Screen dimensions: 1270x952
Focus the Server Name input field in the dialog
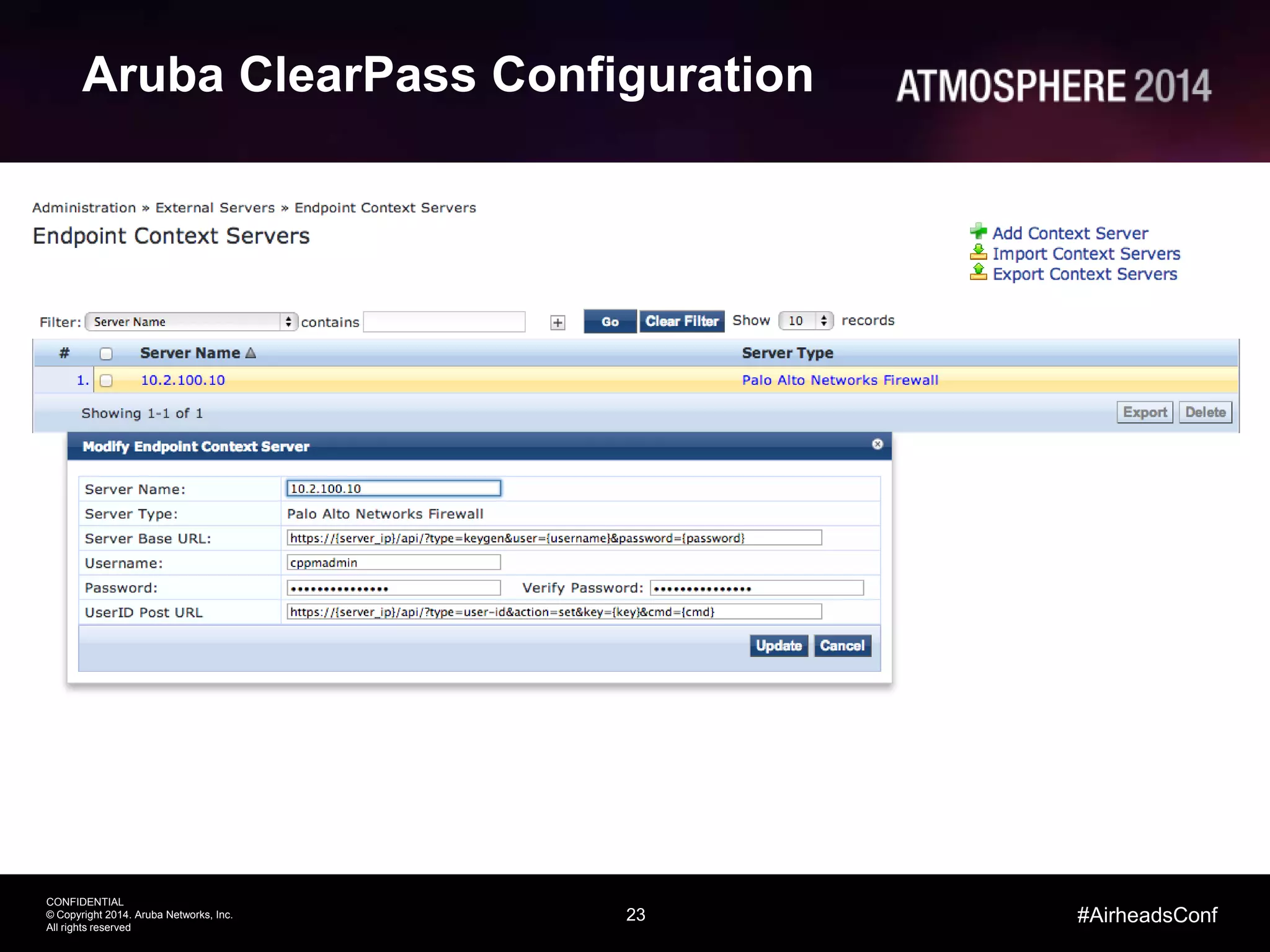click(x=393, y=488)
